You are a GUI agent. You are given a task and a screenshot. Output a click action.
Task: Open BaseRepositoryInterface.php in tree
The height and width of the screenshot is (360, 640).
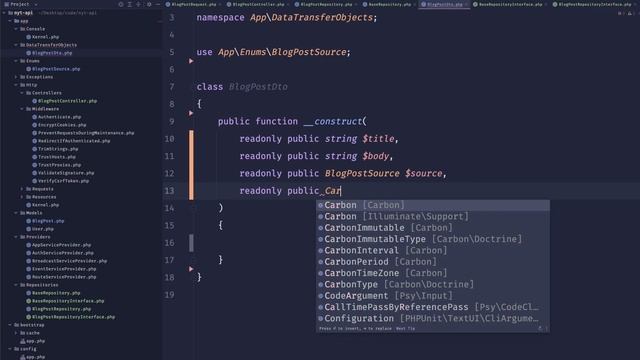[x=65, y=301]
